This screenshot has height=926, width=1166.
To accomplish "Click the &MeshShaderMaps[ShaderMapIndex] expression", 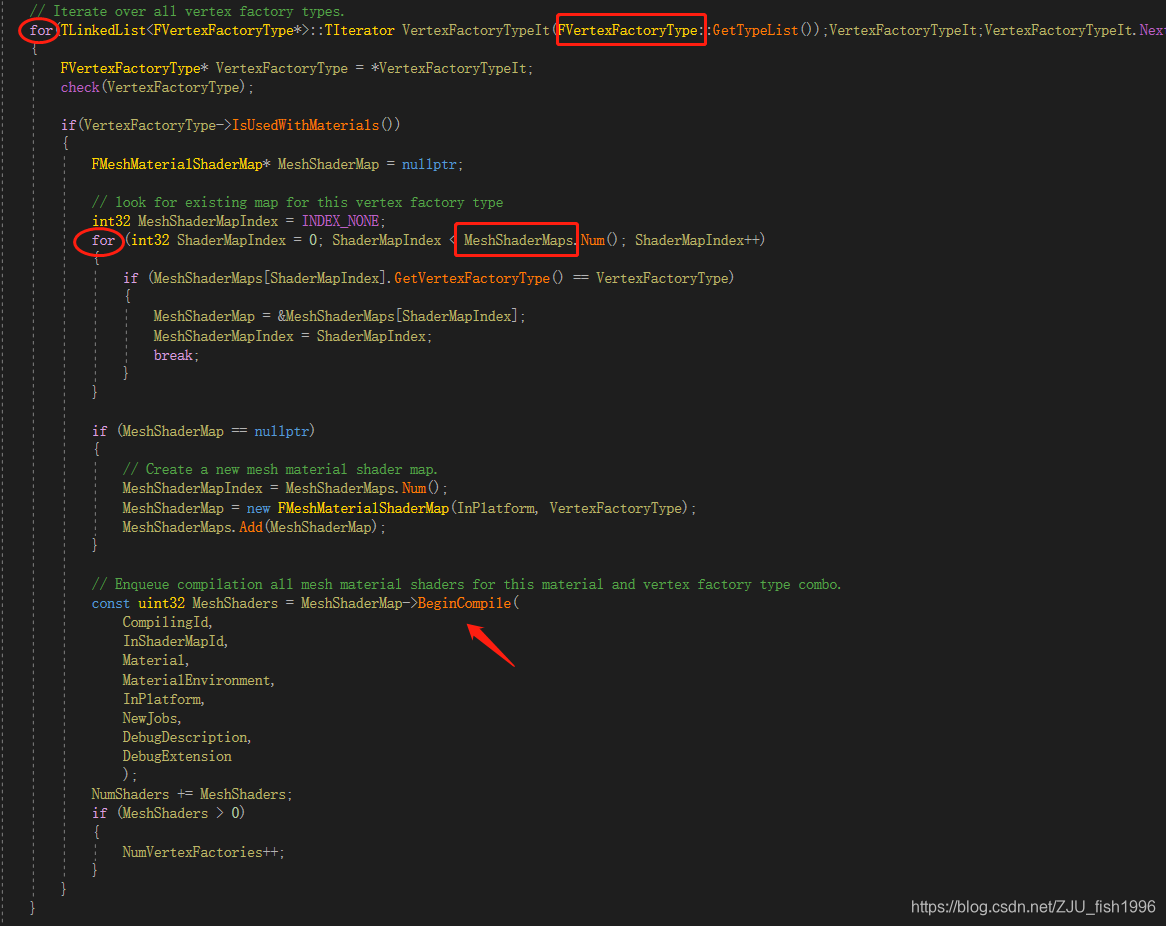I will [398, 316].
